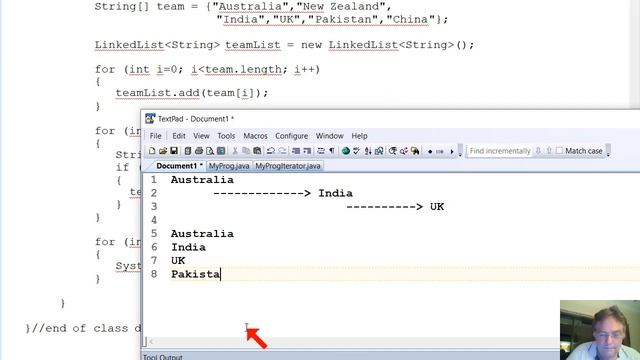Click the Paste clipboard icon
Image resolution: width=640 pixels, height=360 pixels.
click(257, 151)
